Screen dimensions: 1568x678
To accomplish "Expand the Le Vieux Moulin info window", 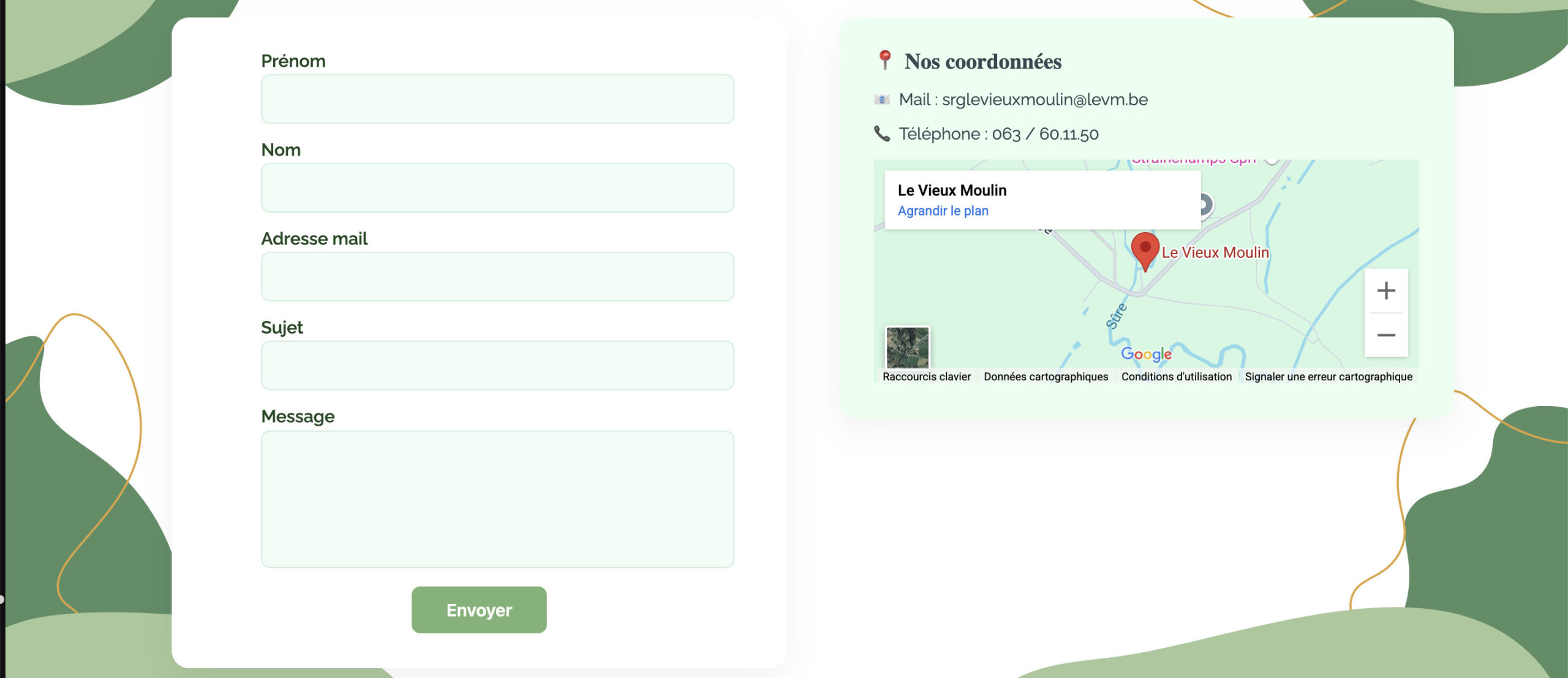I will point(951,190).
